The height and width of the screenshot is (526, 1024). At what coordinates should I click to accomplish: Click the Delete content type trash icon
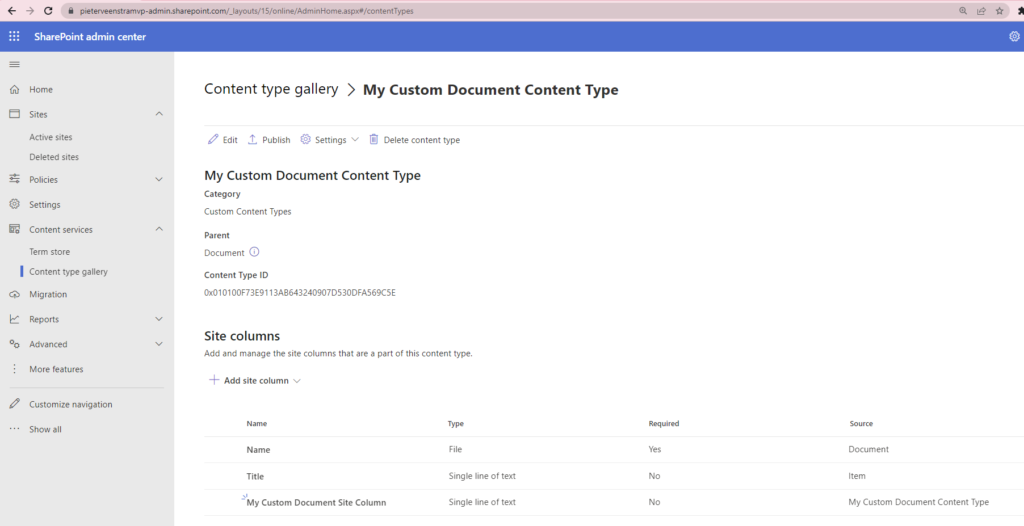[374, 139]
